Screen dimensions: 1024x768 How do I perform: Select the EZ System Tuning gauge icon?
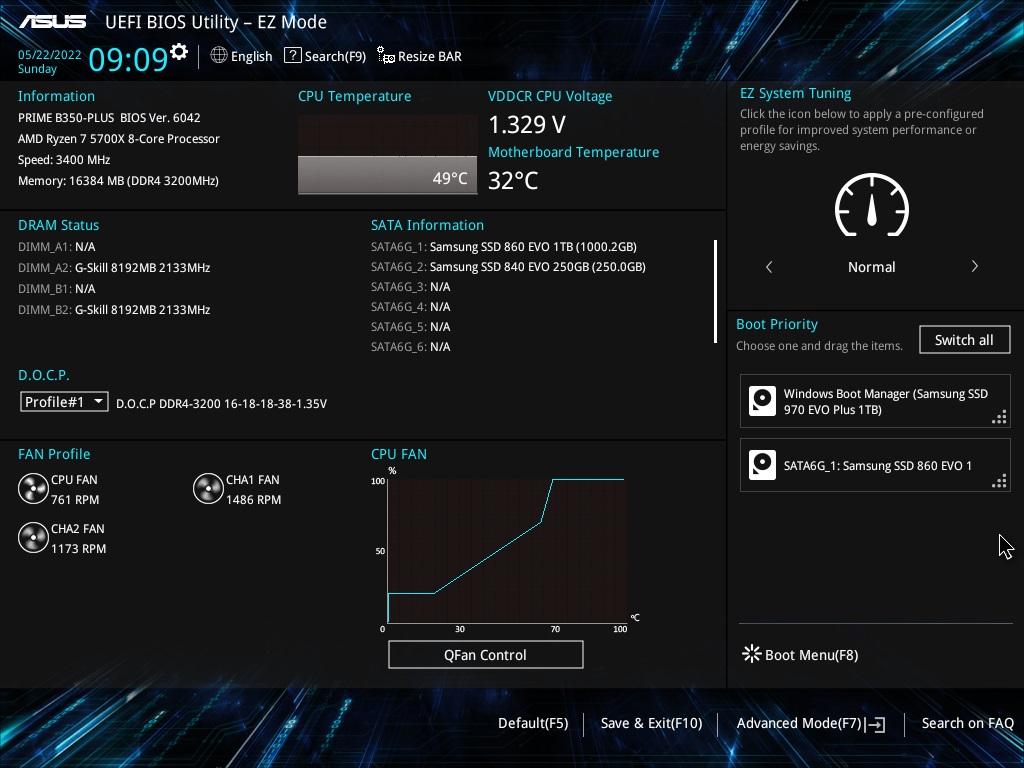tap(871, 207)
